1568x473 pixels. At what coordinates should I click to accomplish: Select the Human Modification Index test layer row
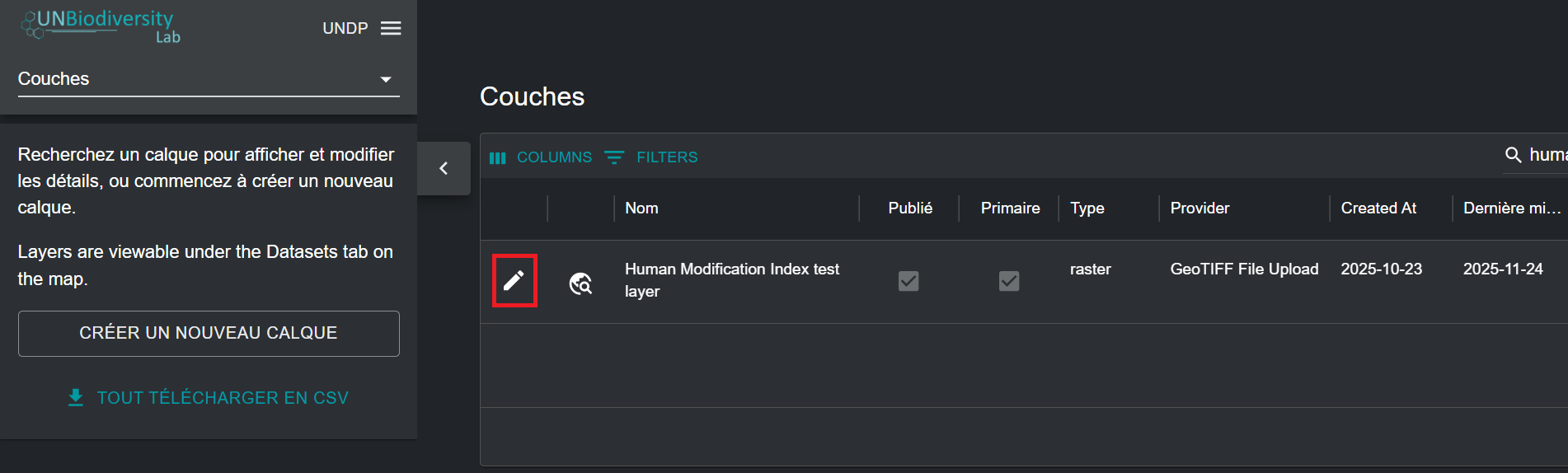731,280
